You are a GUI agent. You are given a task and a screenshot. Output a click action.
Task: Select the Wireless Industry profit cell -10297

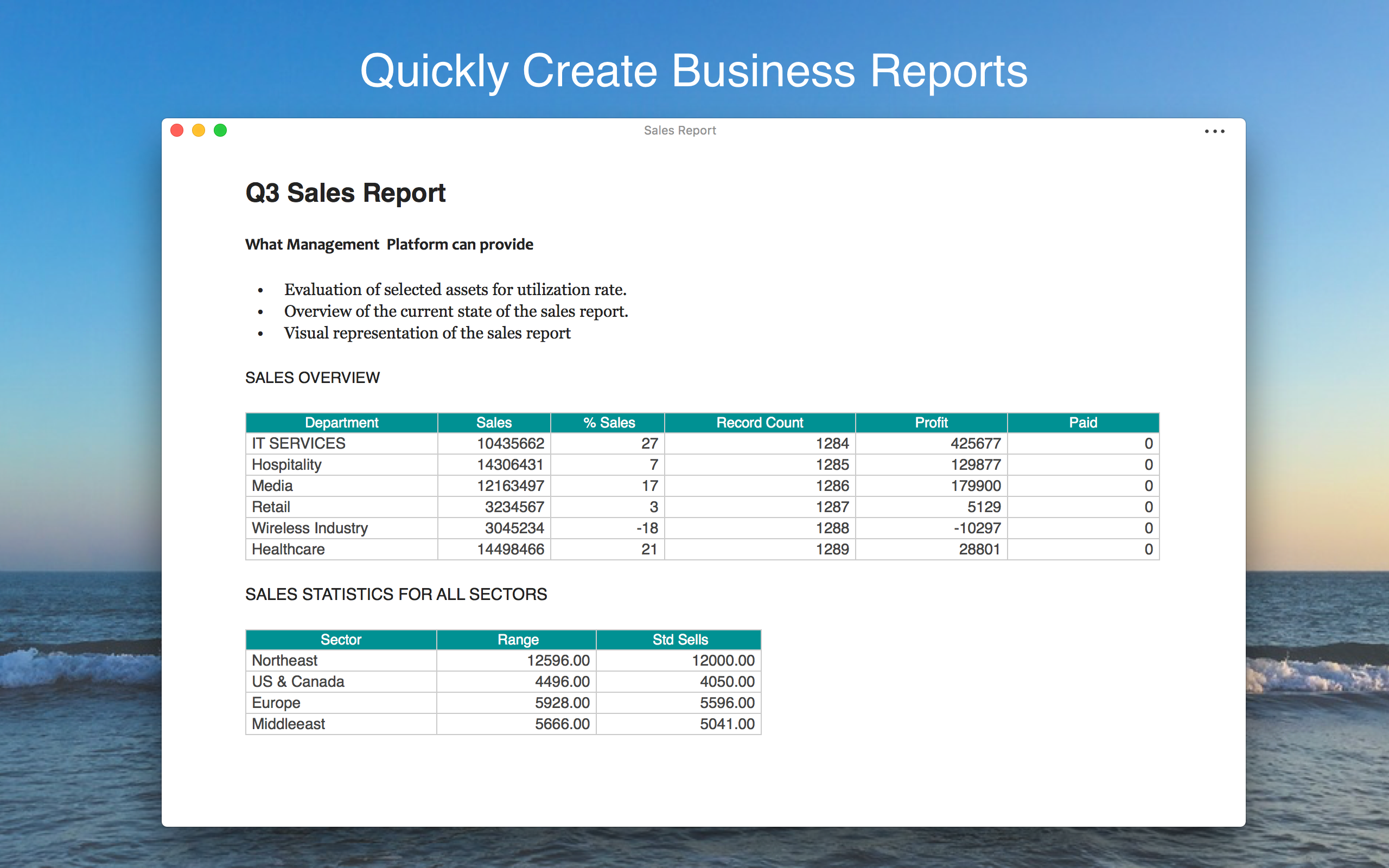977,528
